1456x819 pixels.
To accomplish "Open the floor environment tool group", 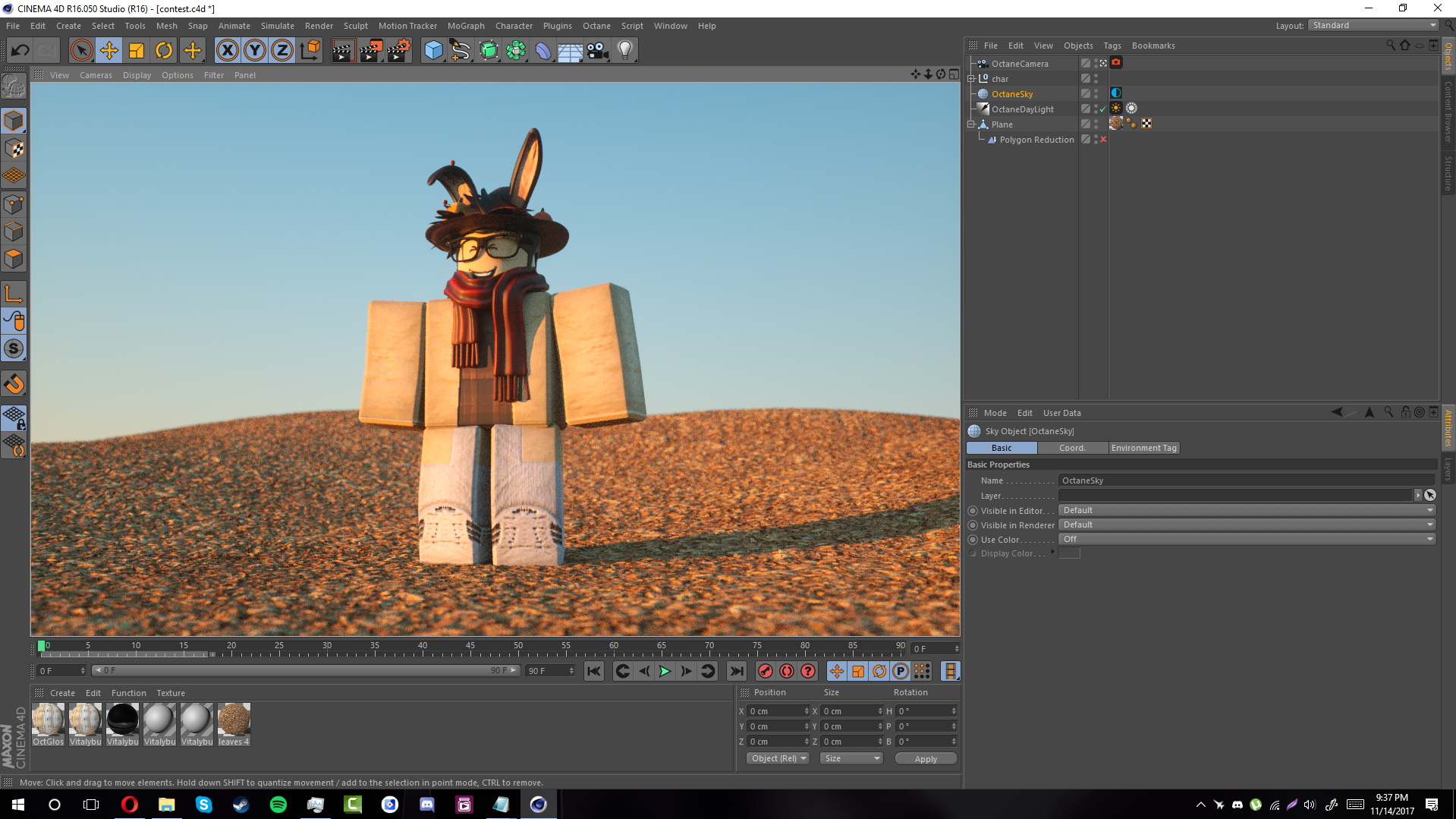I will (x=571, y=51).
